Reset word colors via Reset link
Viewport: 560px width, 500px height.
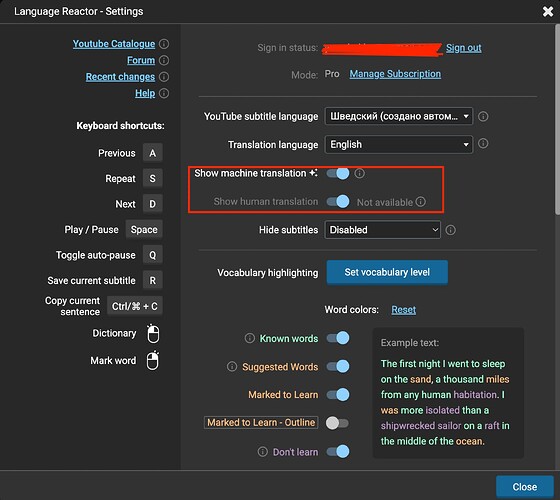[404, 310]
